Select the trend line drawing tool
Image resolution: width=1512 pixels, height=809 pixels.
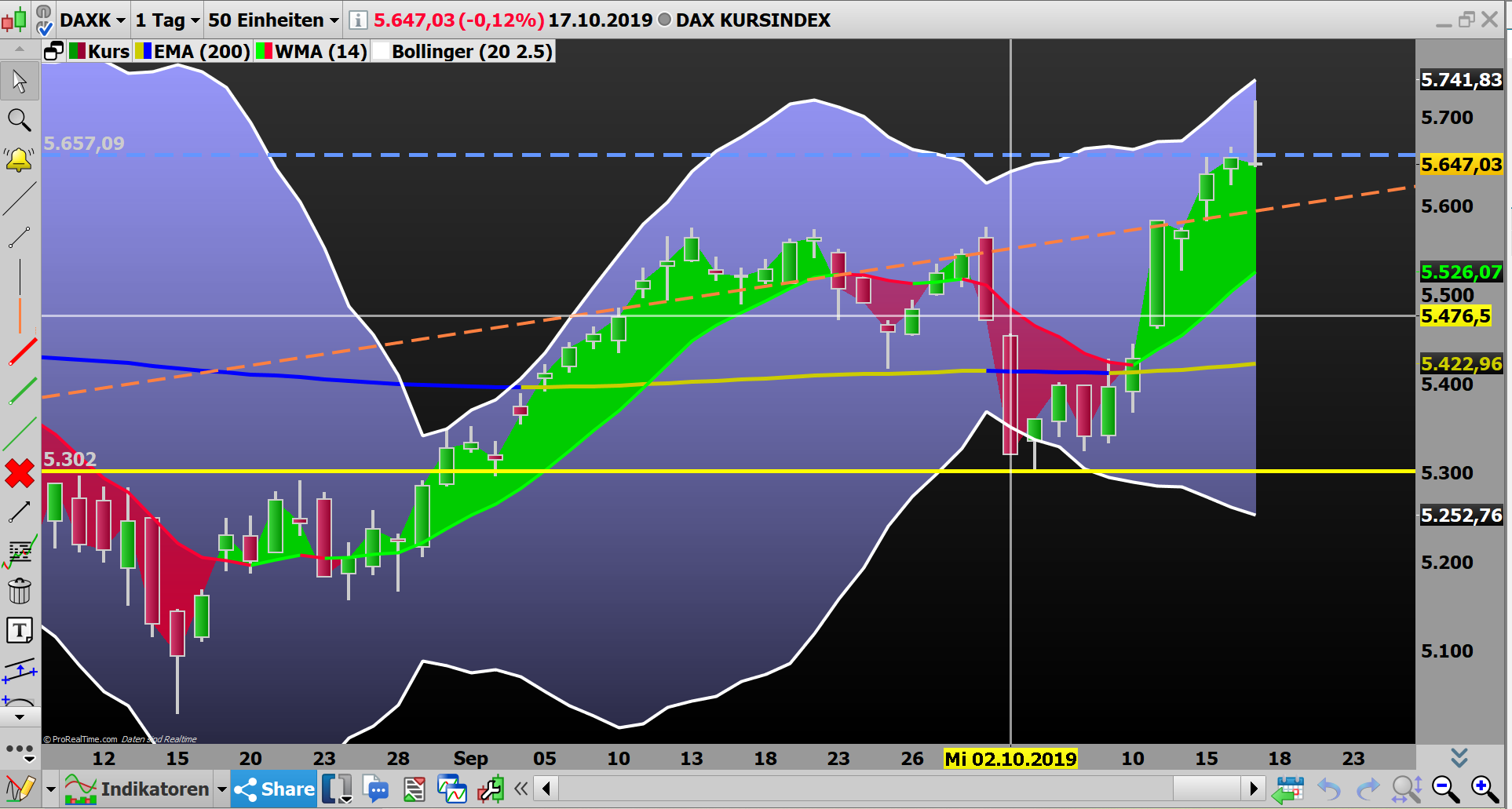tap(20, 200)
